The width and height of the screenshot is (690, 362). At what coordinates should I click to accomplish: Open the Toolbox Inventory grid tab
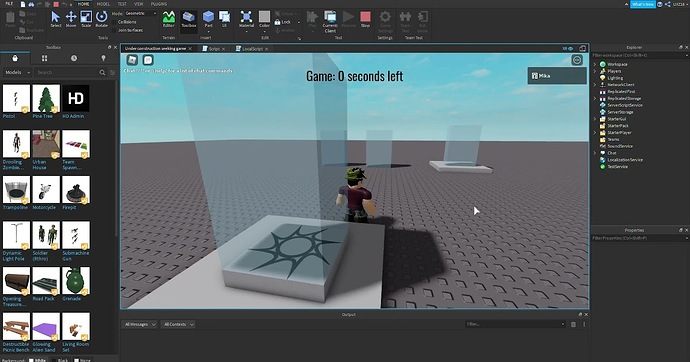tap(44, 58)
